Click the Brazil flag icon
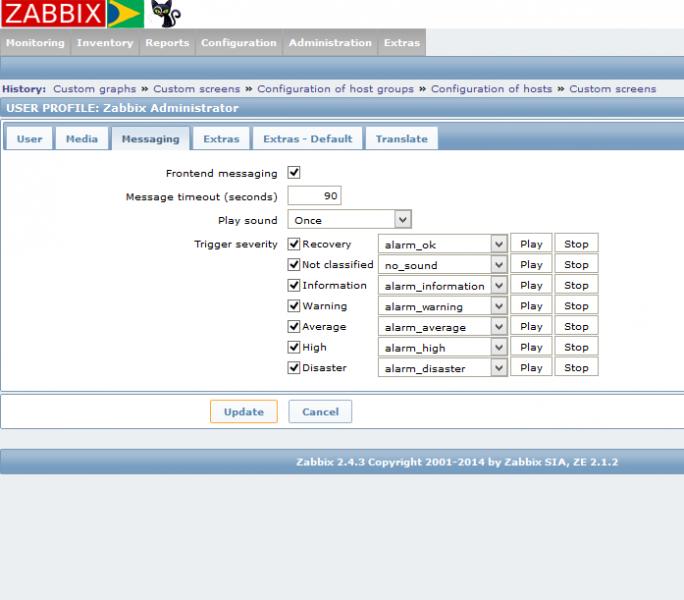684x600 pixels. (126, 14)
